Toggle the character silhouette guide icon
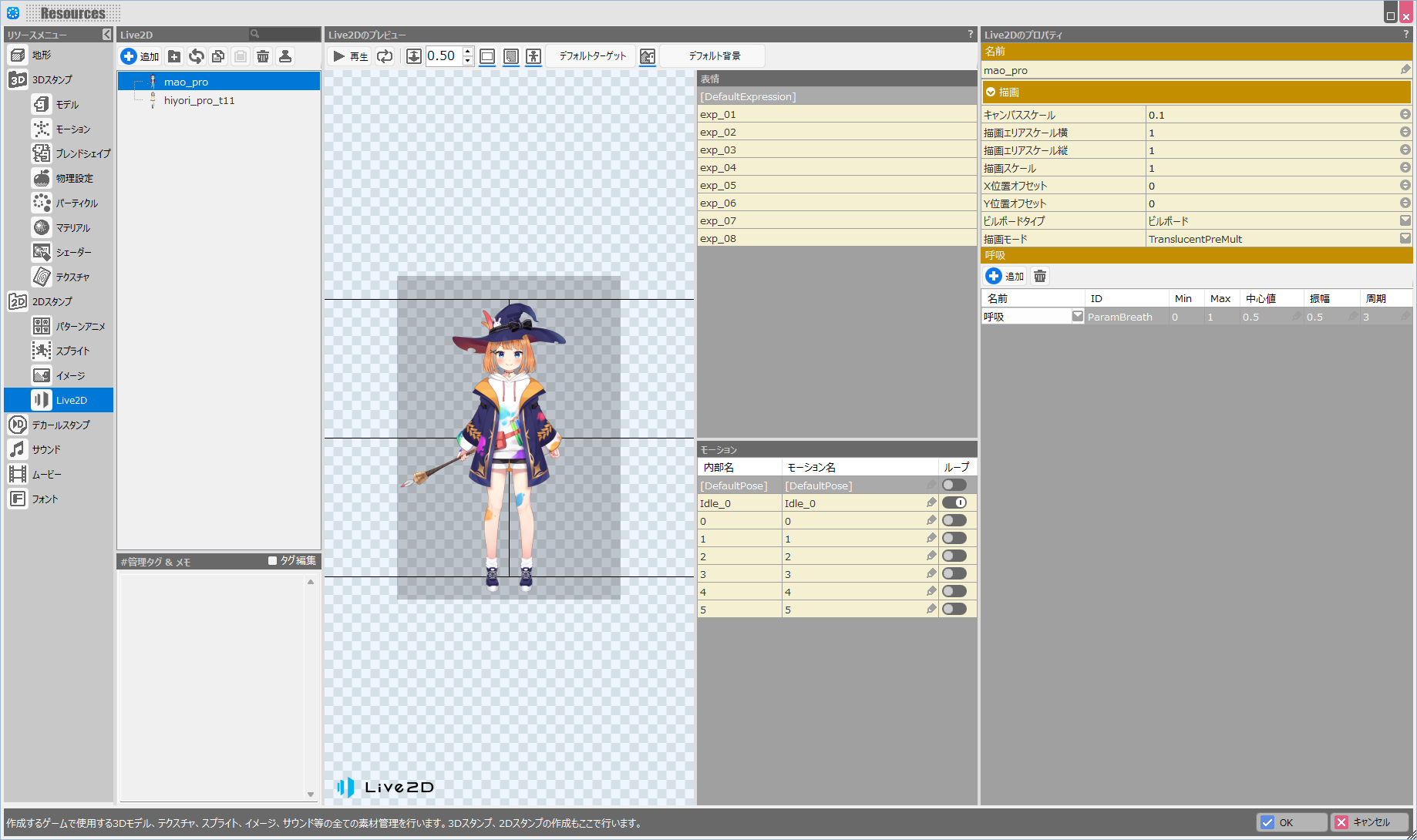The width and height of the screenshot is (1417, 840). (x=533, y=56)
